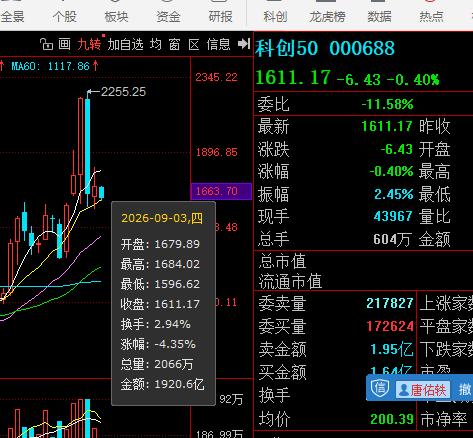Click the 2345.22 axis price label
The width and height of the screenshot is (473, 438).
pyautogui.click(x=217, y=77)
